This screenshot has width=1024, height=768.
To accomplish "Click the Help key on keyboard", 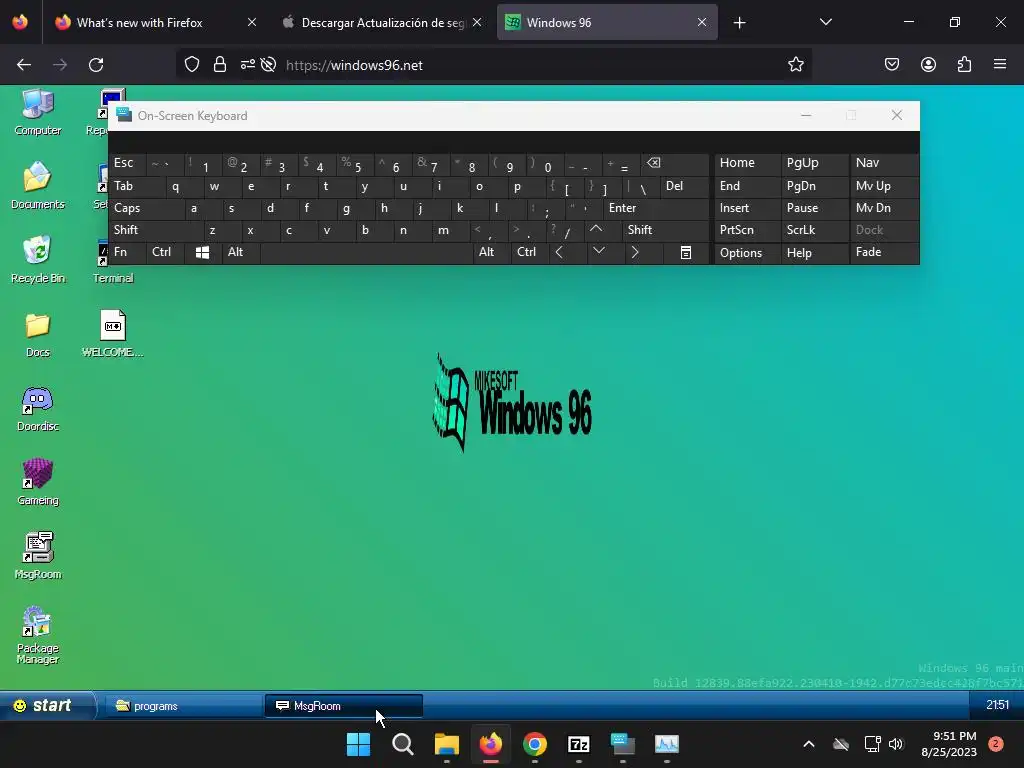I will point(814,253).
